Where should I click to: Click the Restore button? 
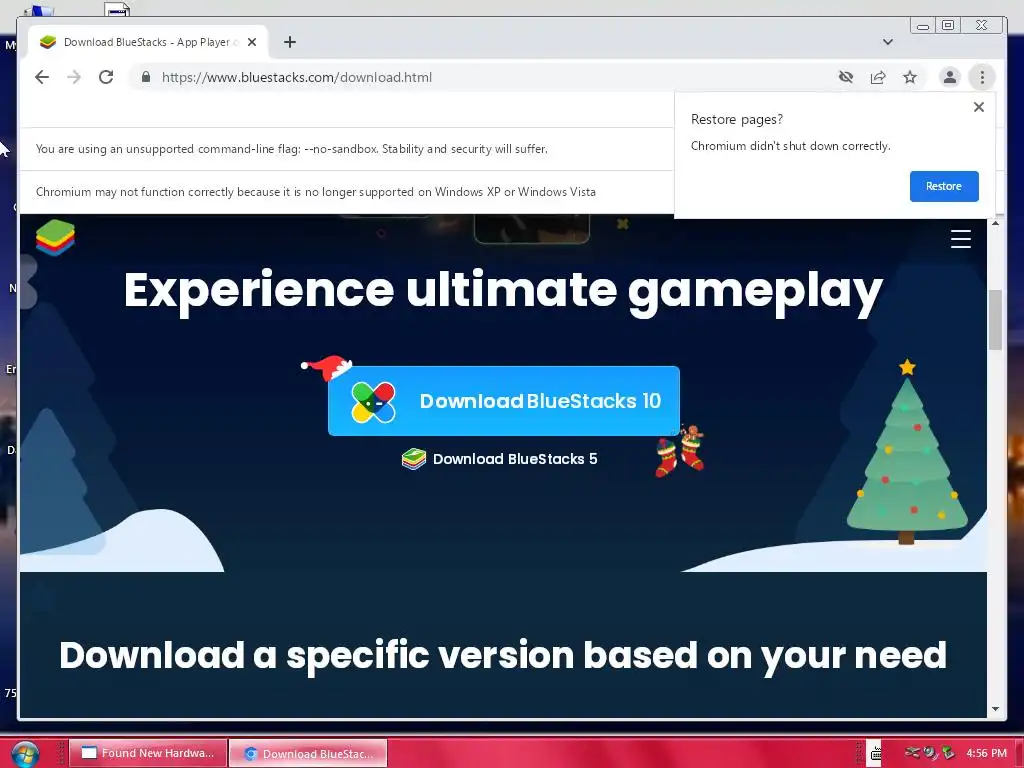tap(944, 186)
